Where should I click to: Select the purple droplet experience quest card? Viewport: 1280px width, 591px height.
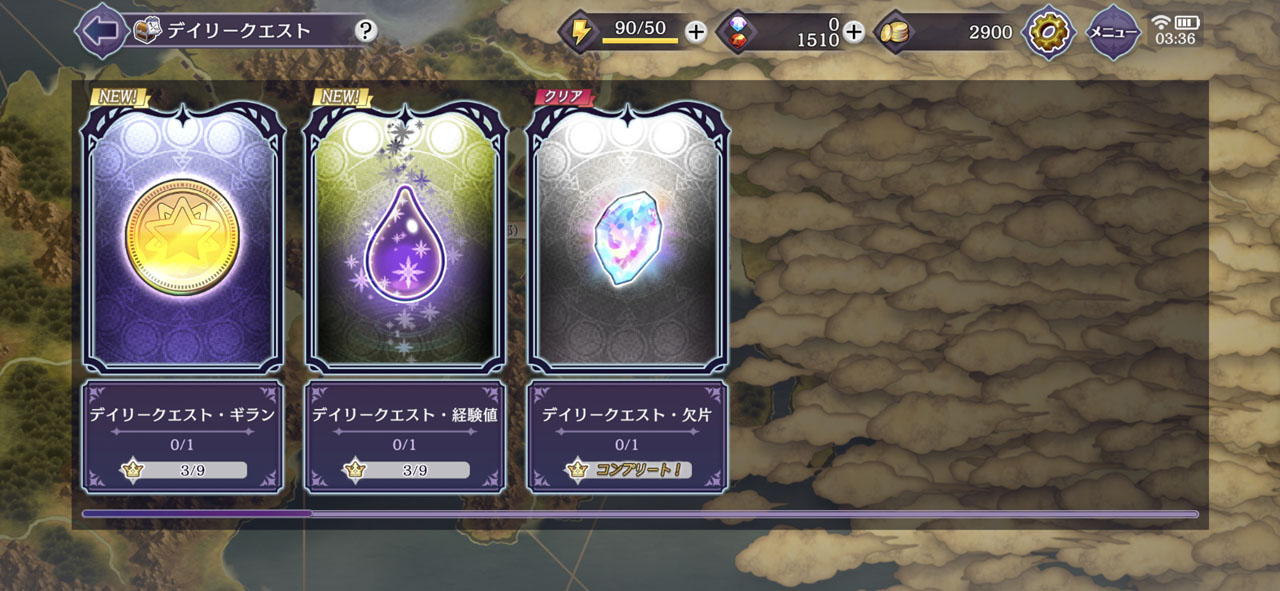405,237
